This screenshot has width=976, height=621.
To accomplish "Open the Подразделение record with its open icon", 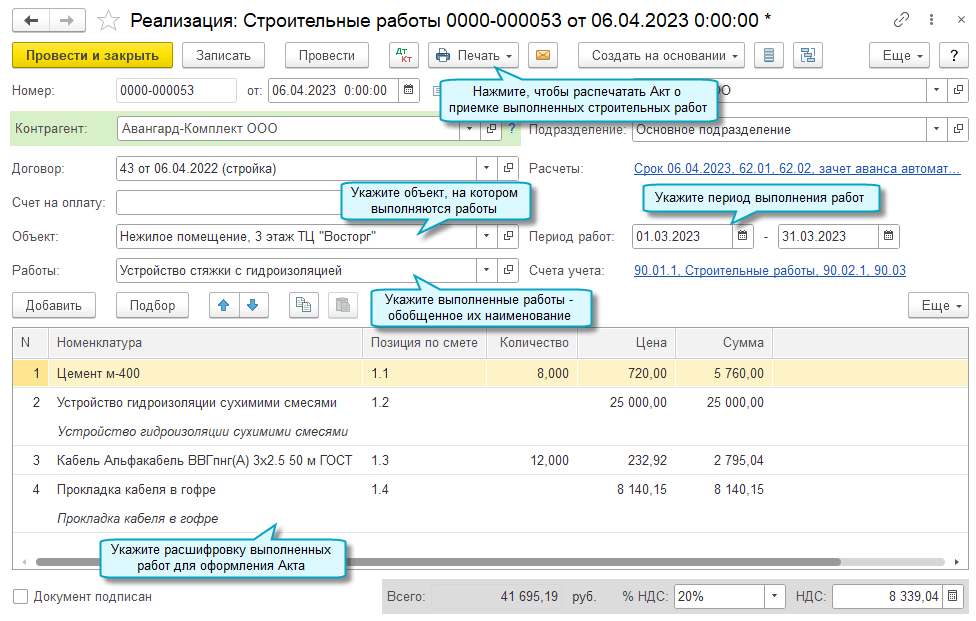I will [958, 129].
